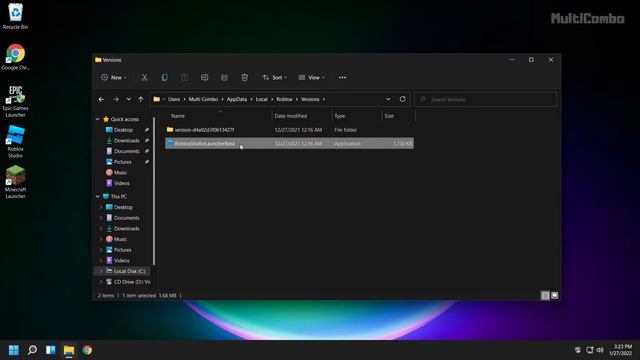Select Local in the address path

click(x=262, y=99)
